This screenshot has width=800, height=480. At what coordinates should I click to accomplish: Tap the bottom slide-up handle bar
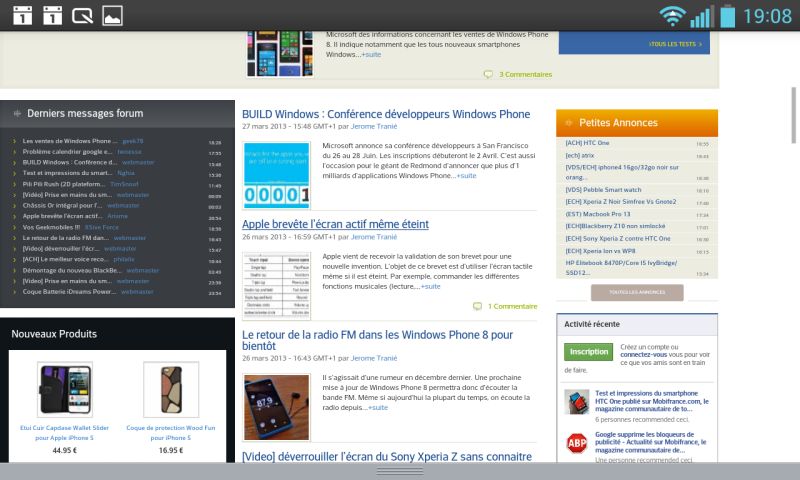(x=400, y=471)
